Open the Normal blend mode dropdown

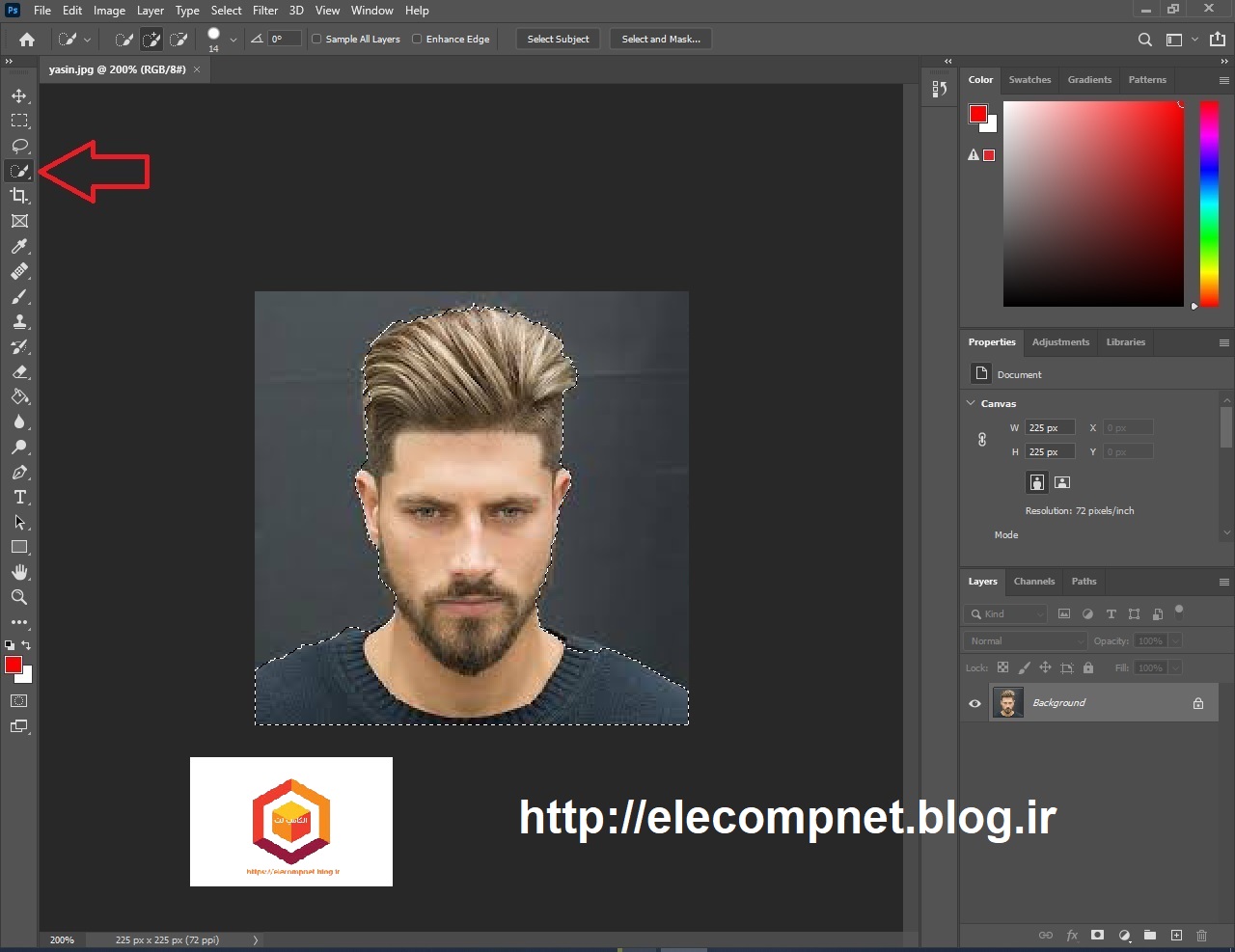[1026, 641]
